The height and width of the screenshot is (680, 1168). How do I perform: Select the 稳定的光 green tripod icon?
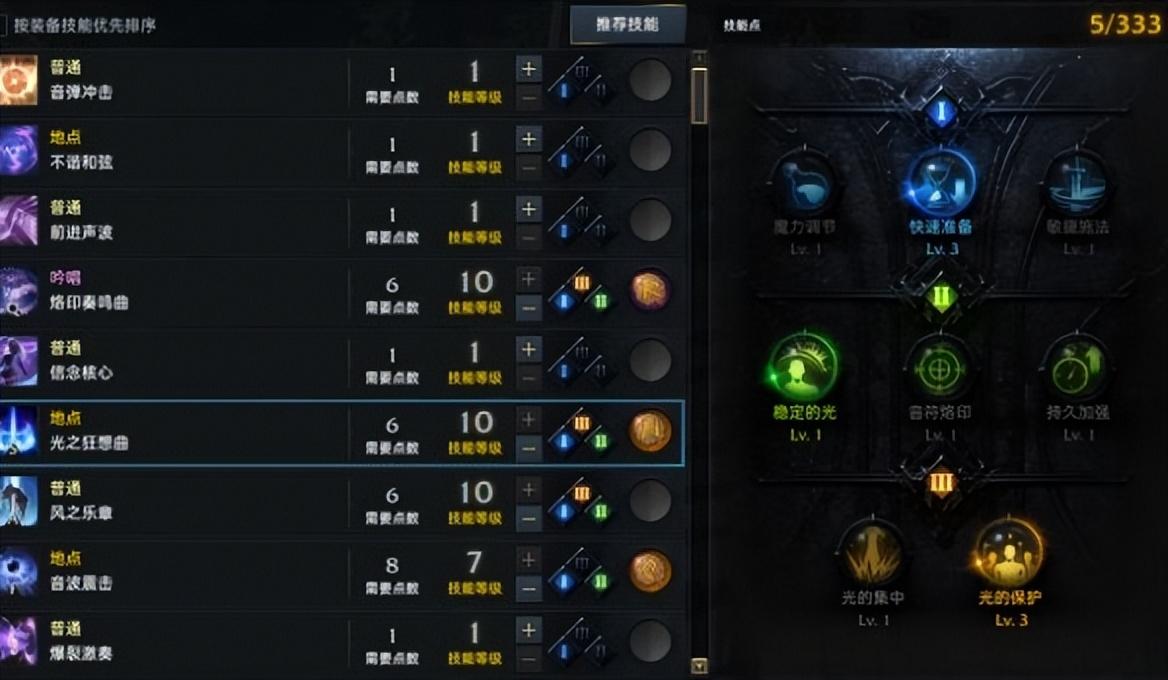(x=804, y=366)
